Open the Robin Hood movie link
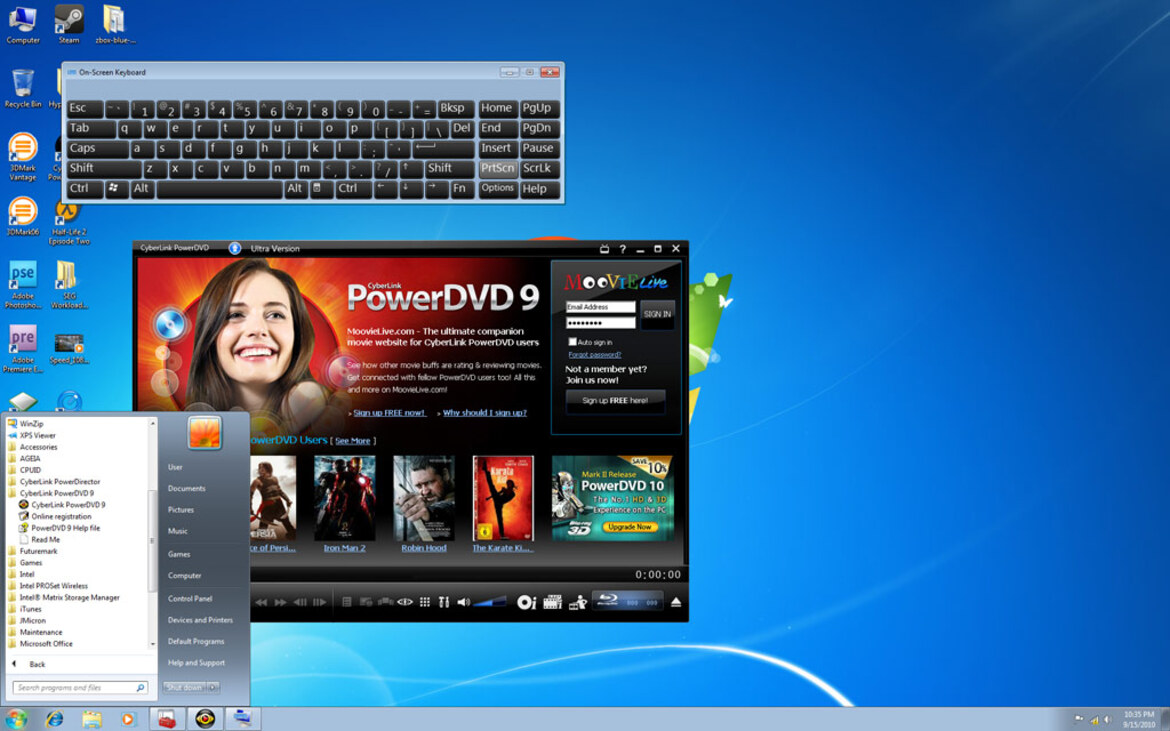1170x731 pixels. coord(424,548)
